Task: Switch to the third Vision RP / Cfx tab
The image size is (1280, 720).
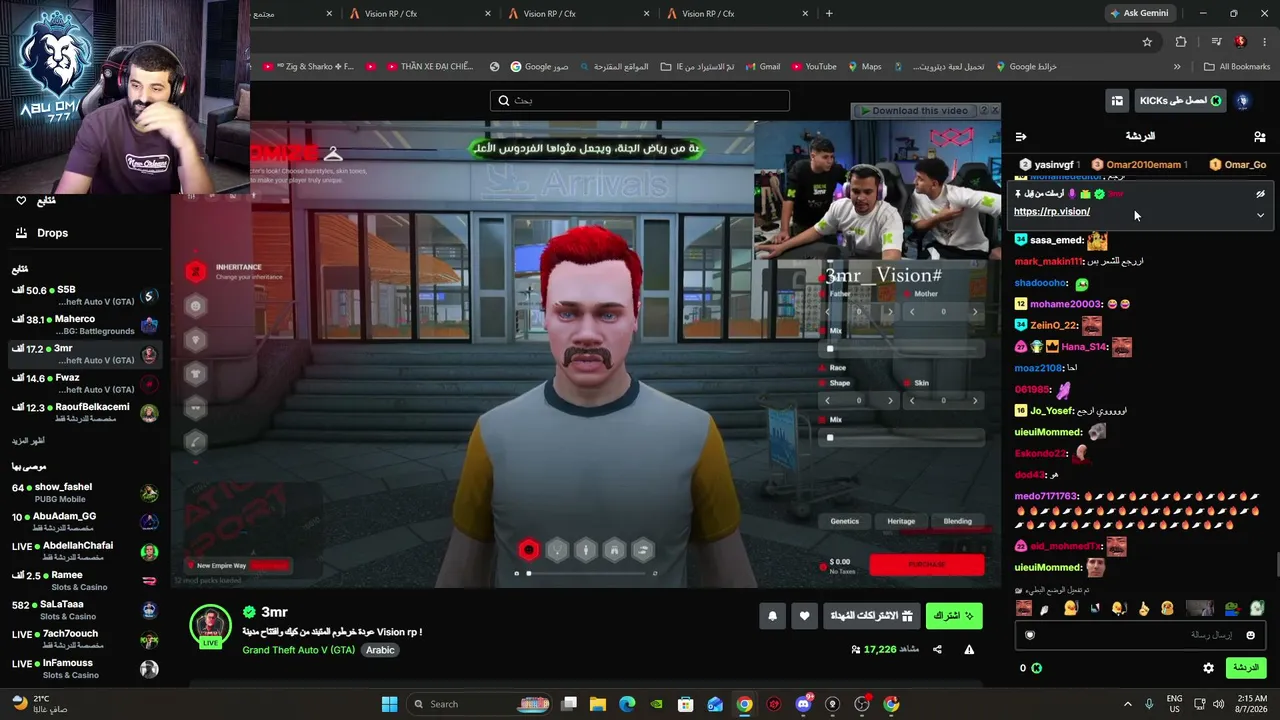Action: (x=737, y=13)
